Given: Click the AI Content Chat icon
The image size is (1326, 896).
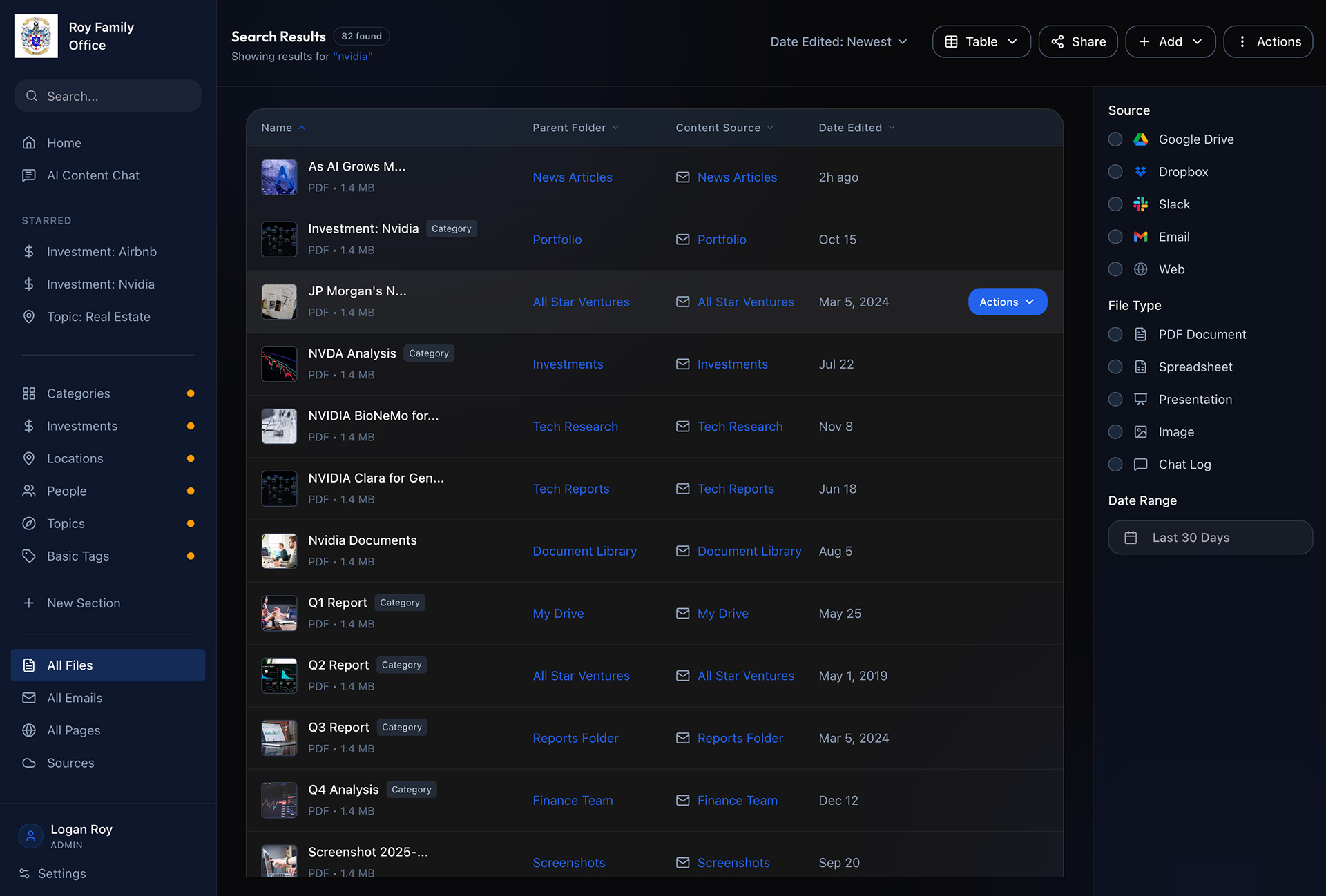Looking at the screenshot, I should pyautogui.click(x=29, y=175).
